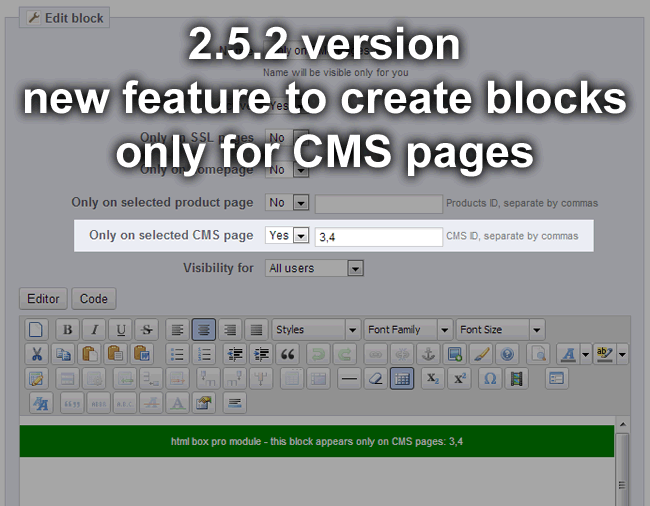650x506 pixels.
Task: Justify text fully
Action: 256,329
